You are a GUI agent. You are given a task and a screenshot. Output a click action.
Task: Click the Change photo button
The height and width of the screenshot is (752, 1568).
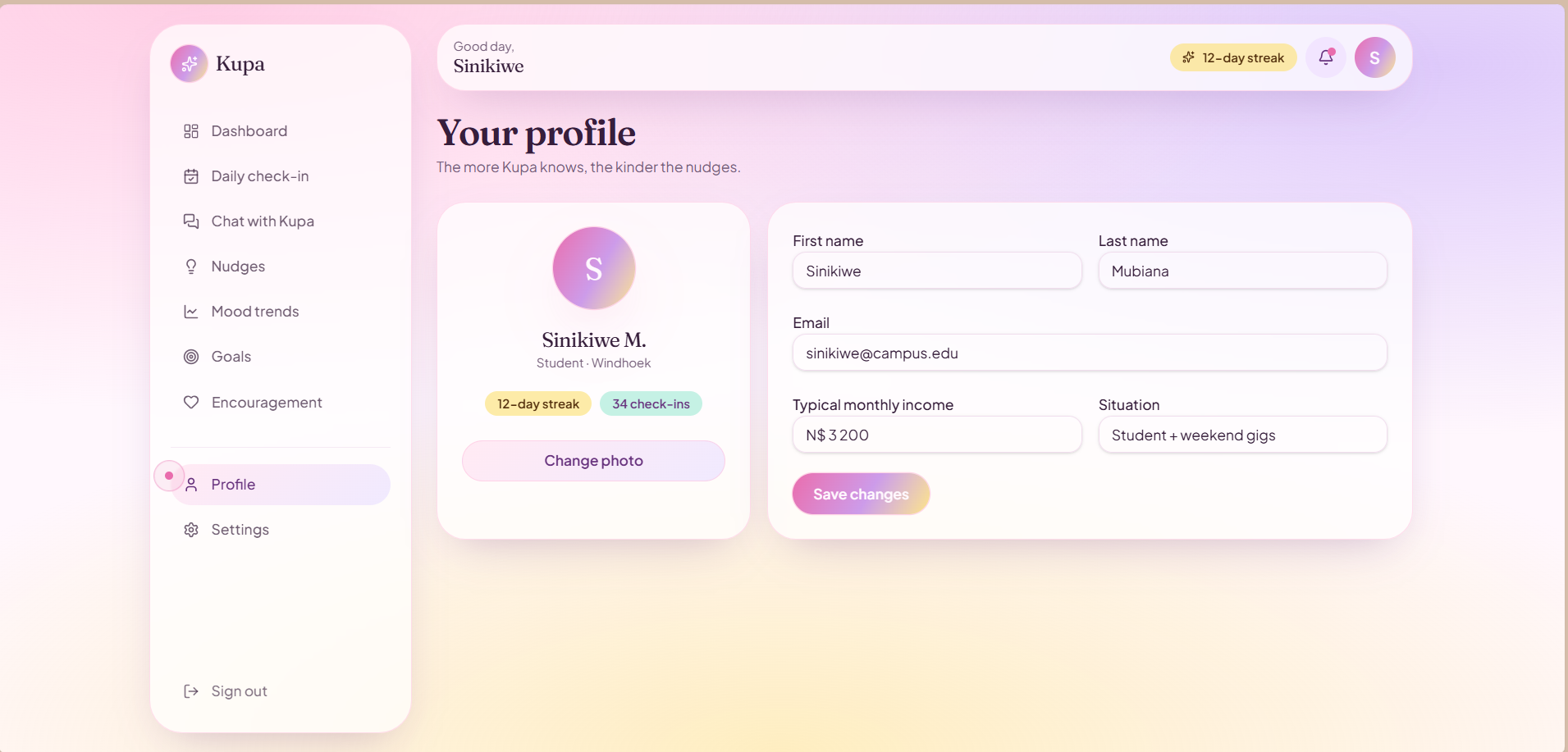tap(593, 461)
